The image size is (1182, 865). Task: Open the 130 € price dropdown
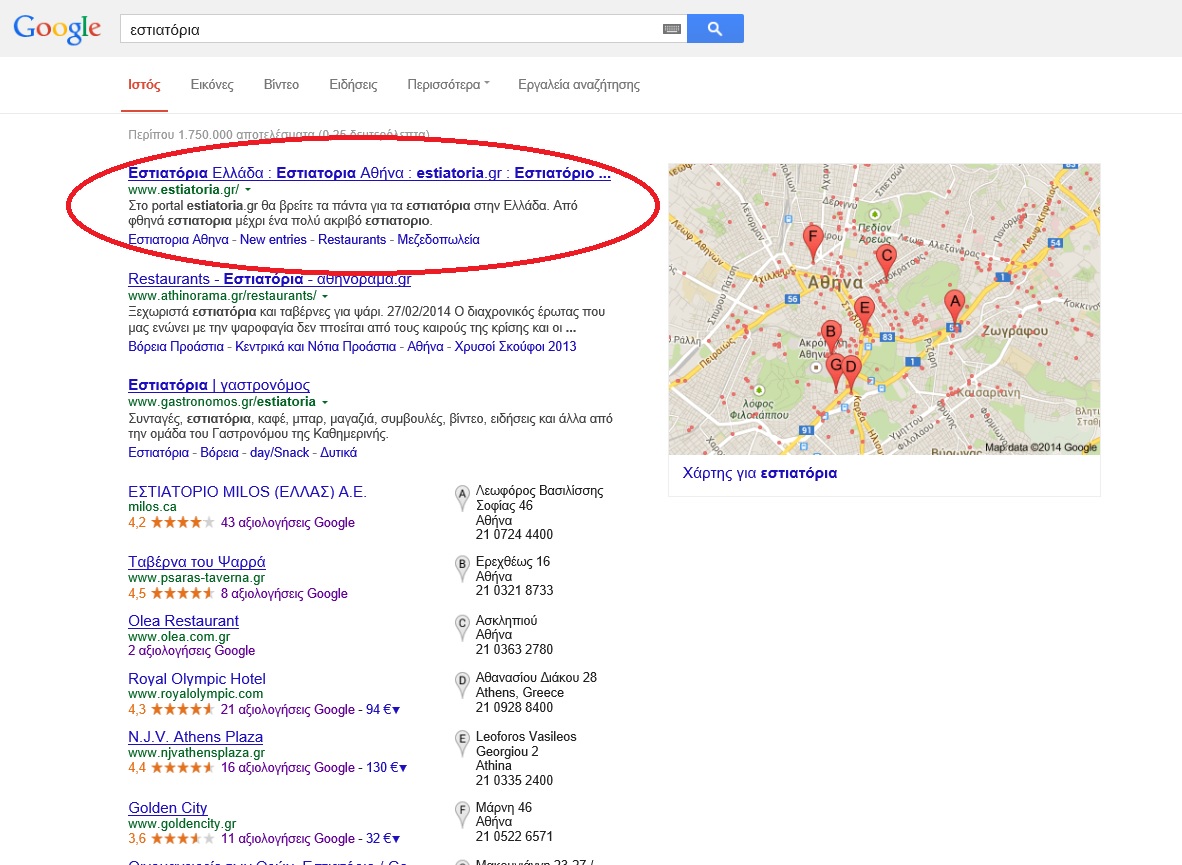click(387, 767)
